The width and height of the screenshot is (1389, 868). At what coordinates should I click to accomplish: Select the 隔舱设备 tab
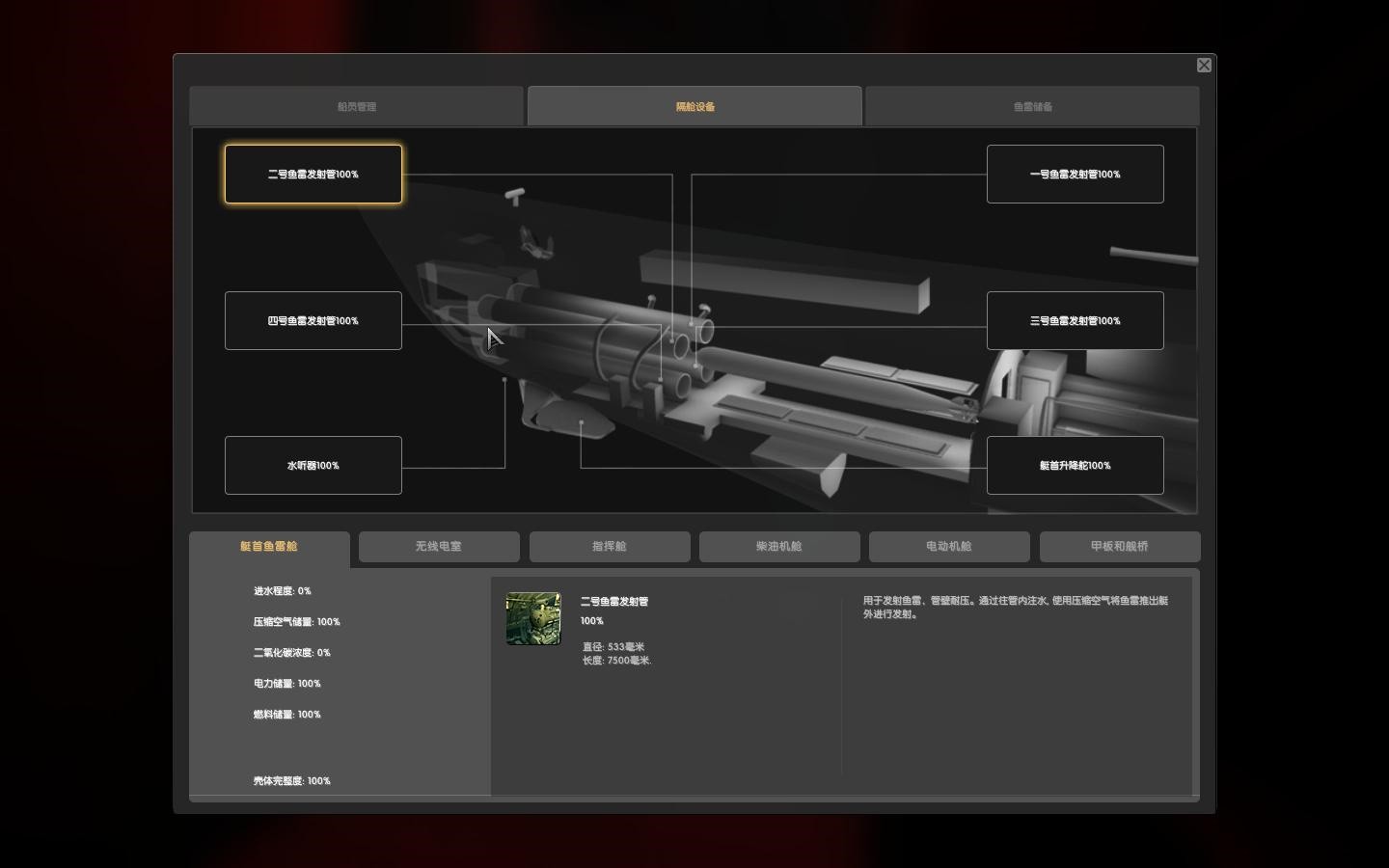694,106
